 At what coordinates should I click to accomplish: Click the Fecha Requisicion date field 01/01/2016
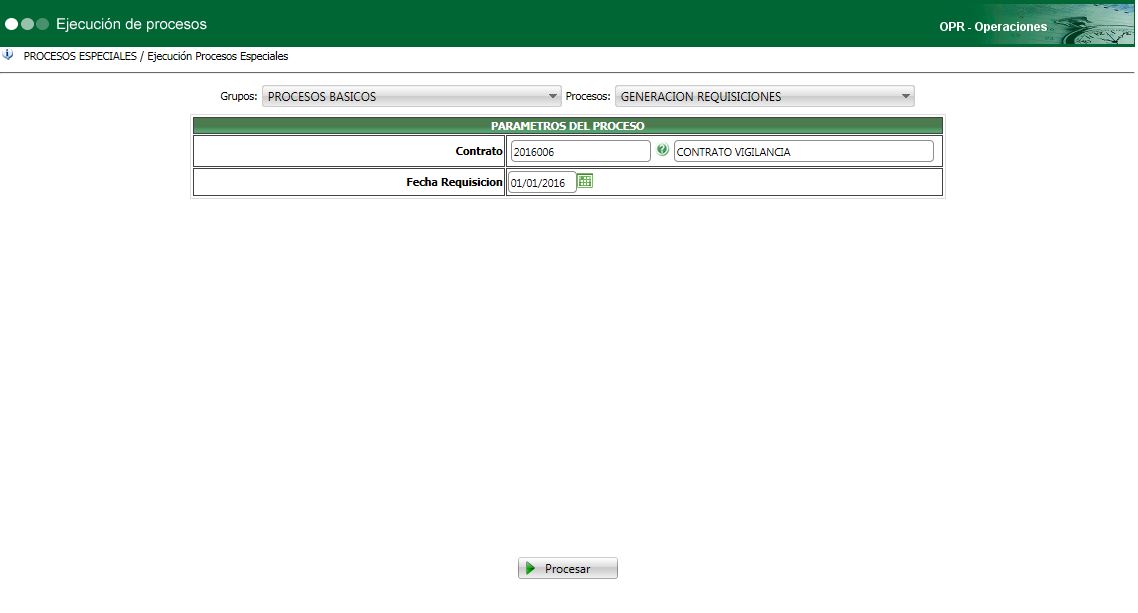tap(541, 183)
